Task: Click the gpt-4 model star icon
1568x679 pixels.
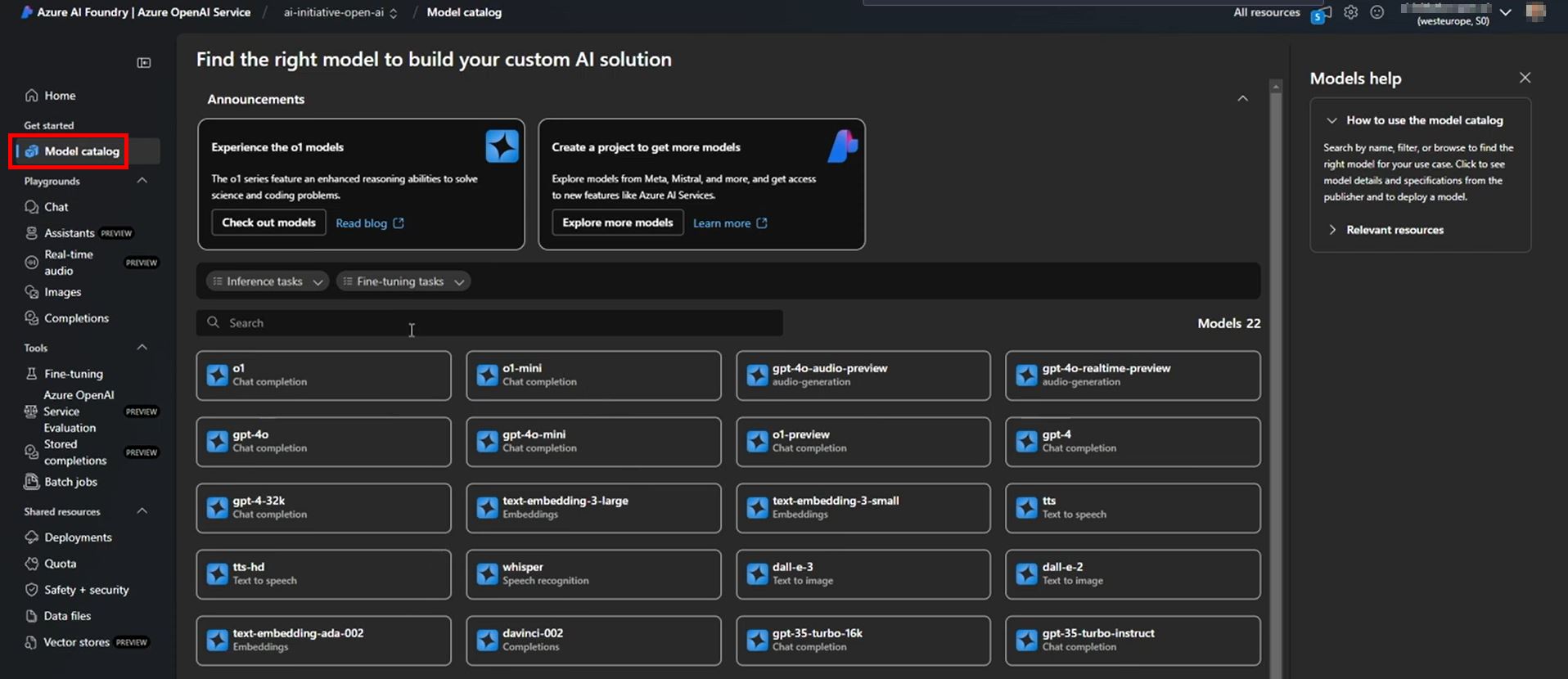Action: coord(1027,442)
